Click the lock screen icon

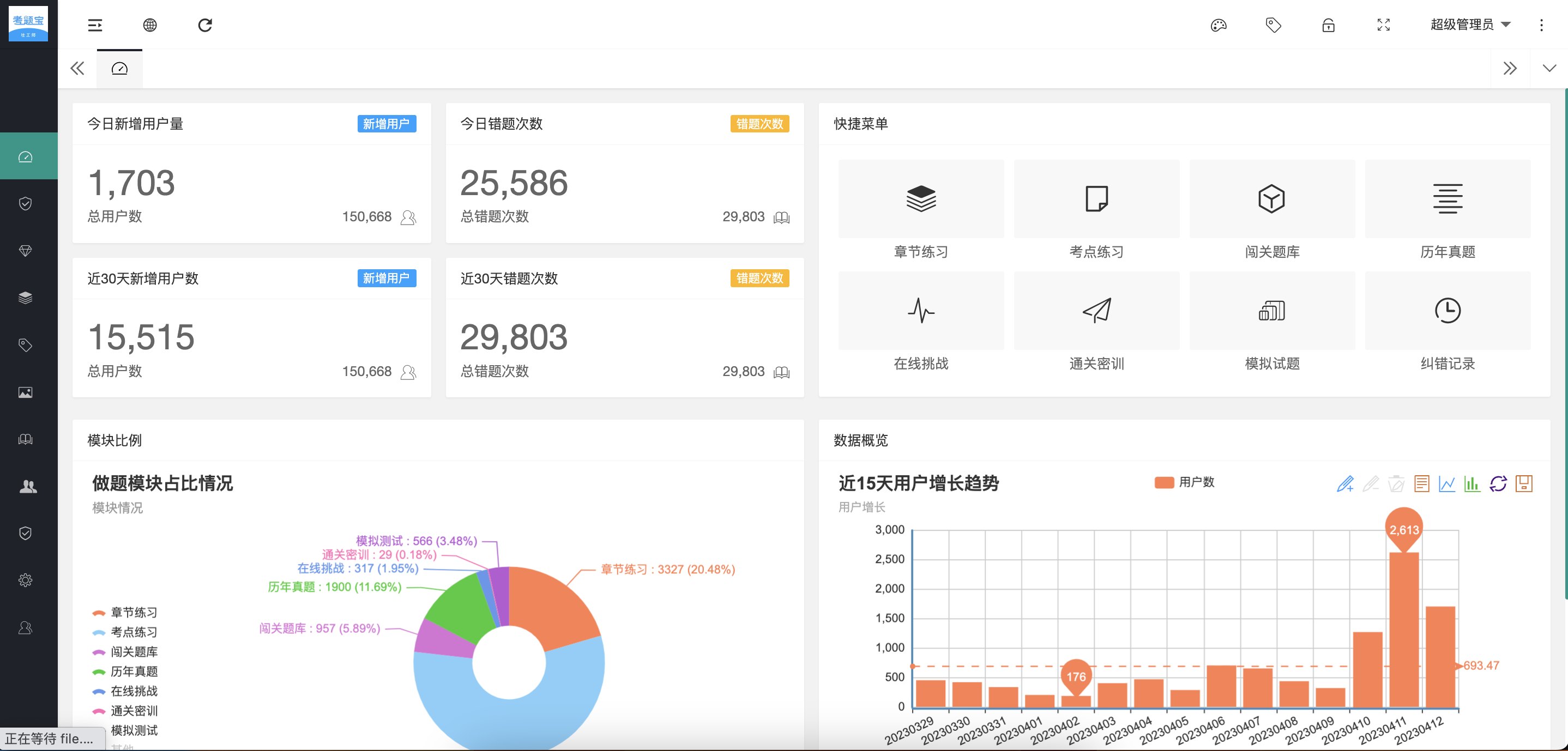tap(1328, 25)
